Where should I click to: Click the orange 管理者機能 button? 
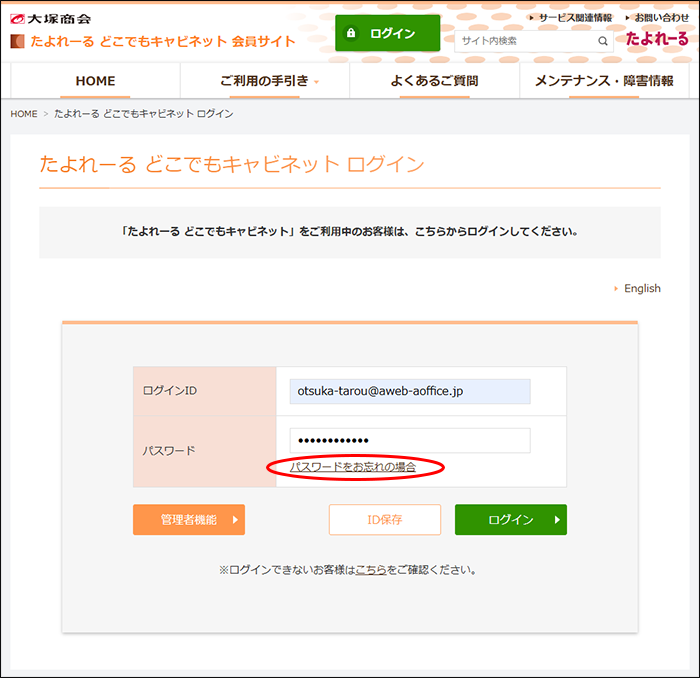189,520
